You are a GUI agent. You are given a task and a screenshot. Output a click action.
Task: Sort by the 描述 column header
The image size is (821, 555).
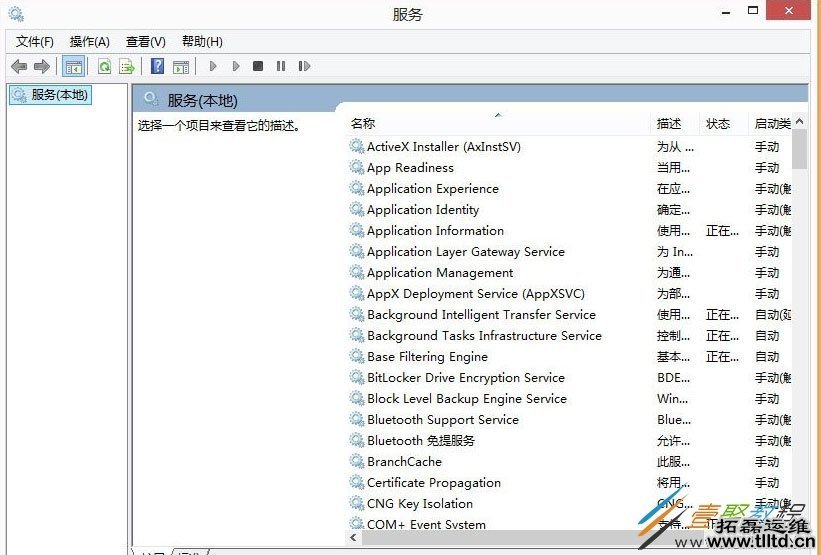click(674, 124)
